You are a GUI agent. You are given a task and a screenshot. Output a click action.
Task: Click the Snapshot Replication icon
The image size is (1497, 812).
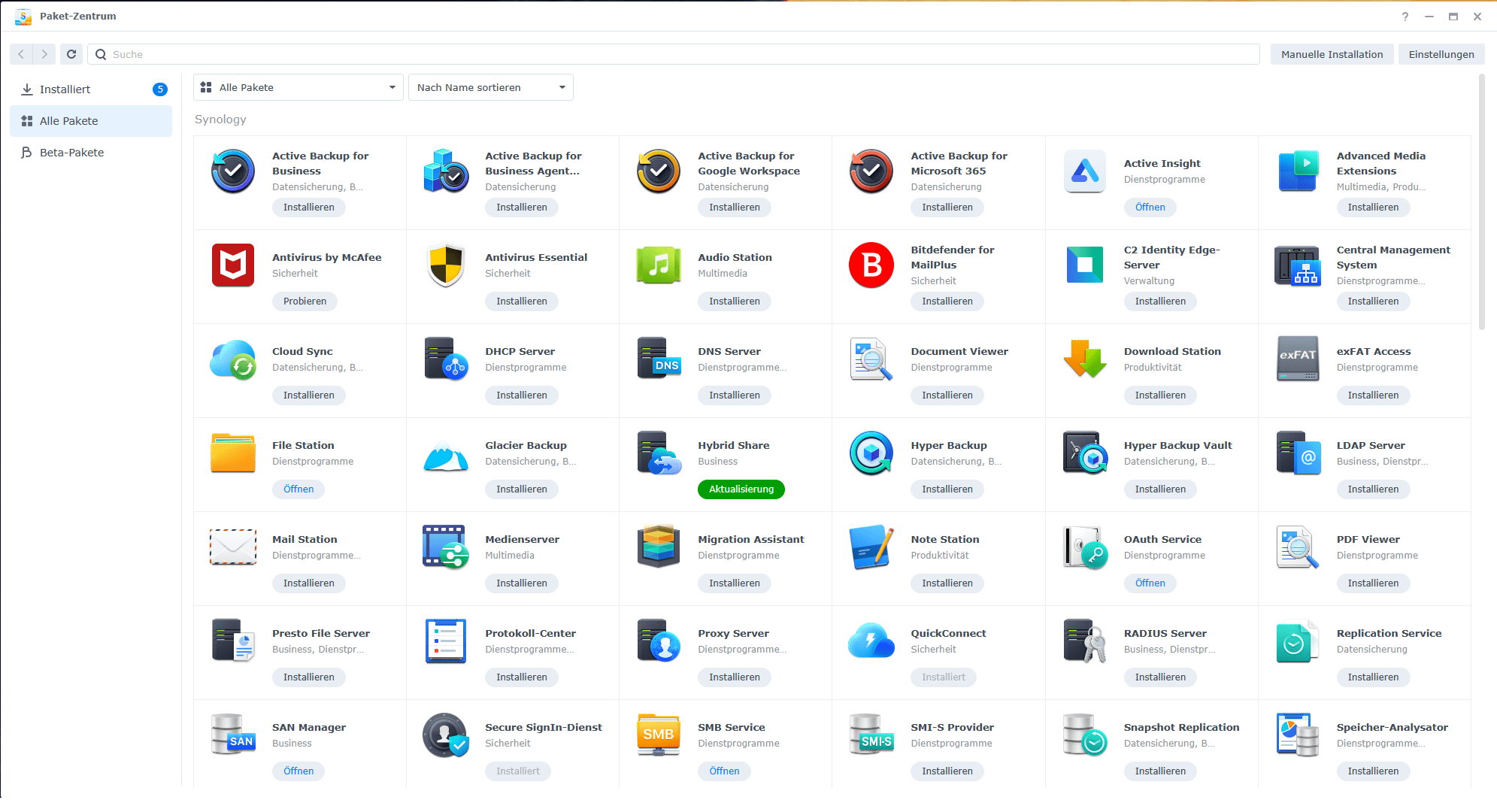1084,735
